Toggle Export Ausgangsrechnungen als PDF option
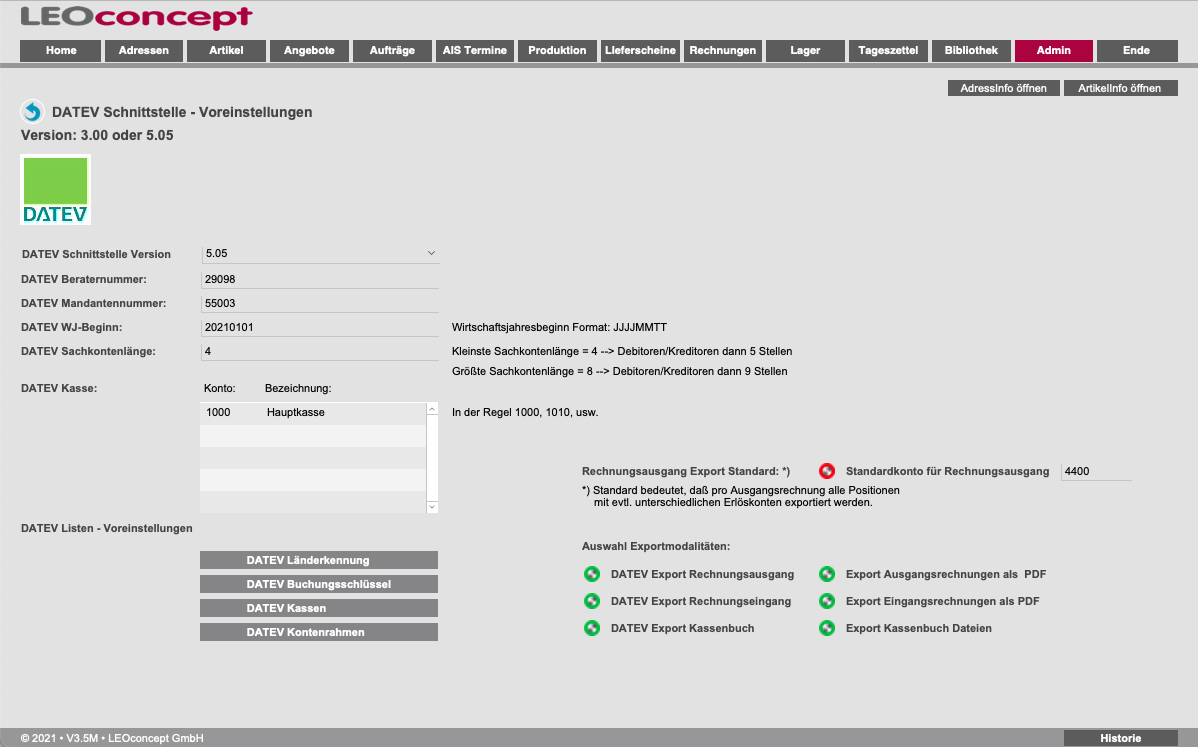Image resolution: width=1198 pixels, height=747 pixels. [x=827, y=574]
